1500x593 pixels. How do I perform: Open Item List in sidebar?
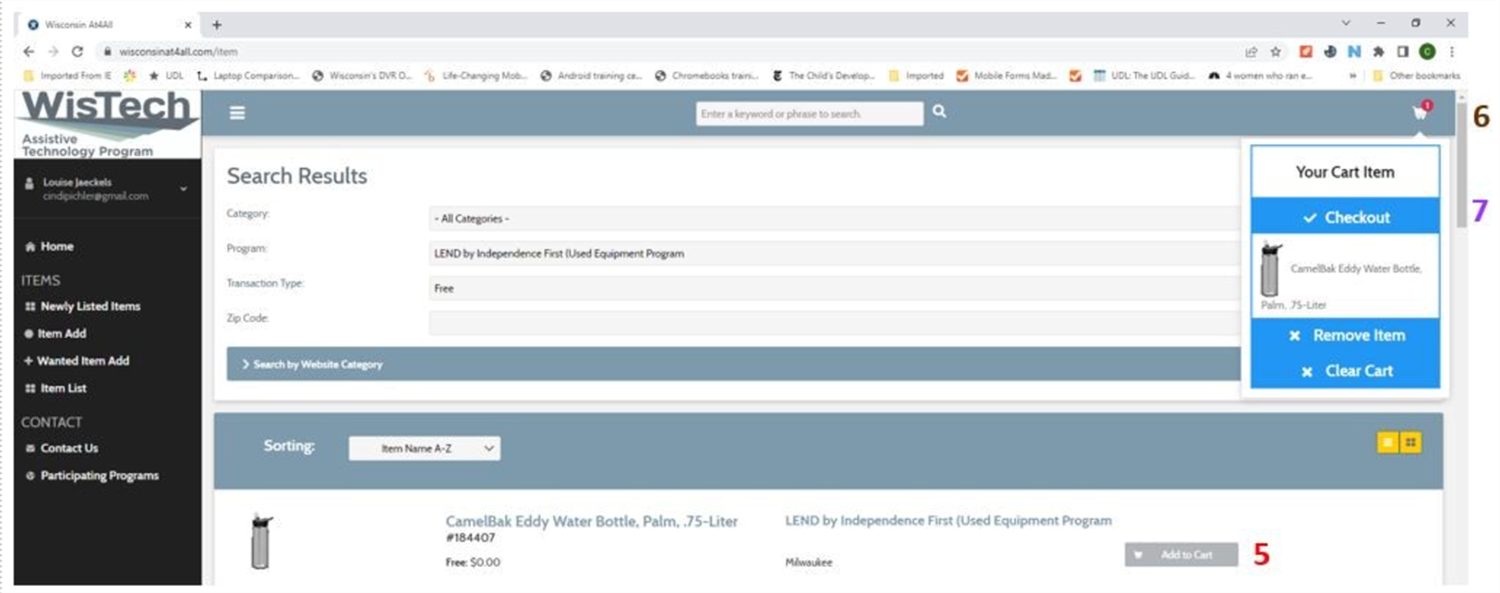(55, 388)
